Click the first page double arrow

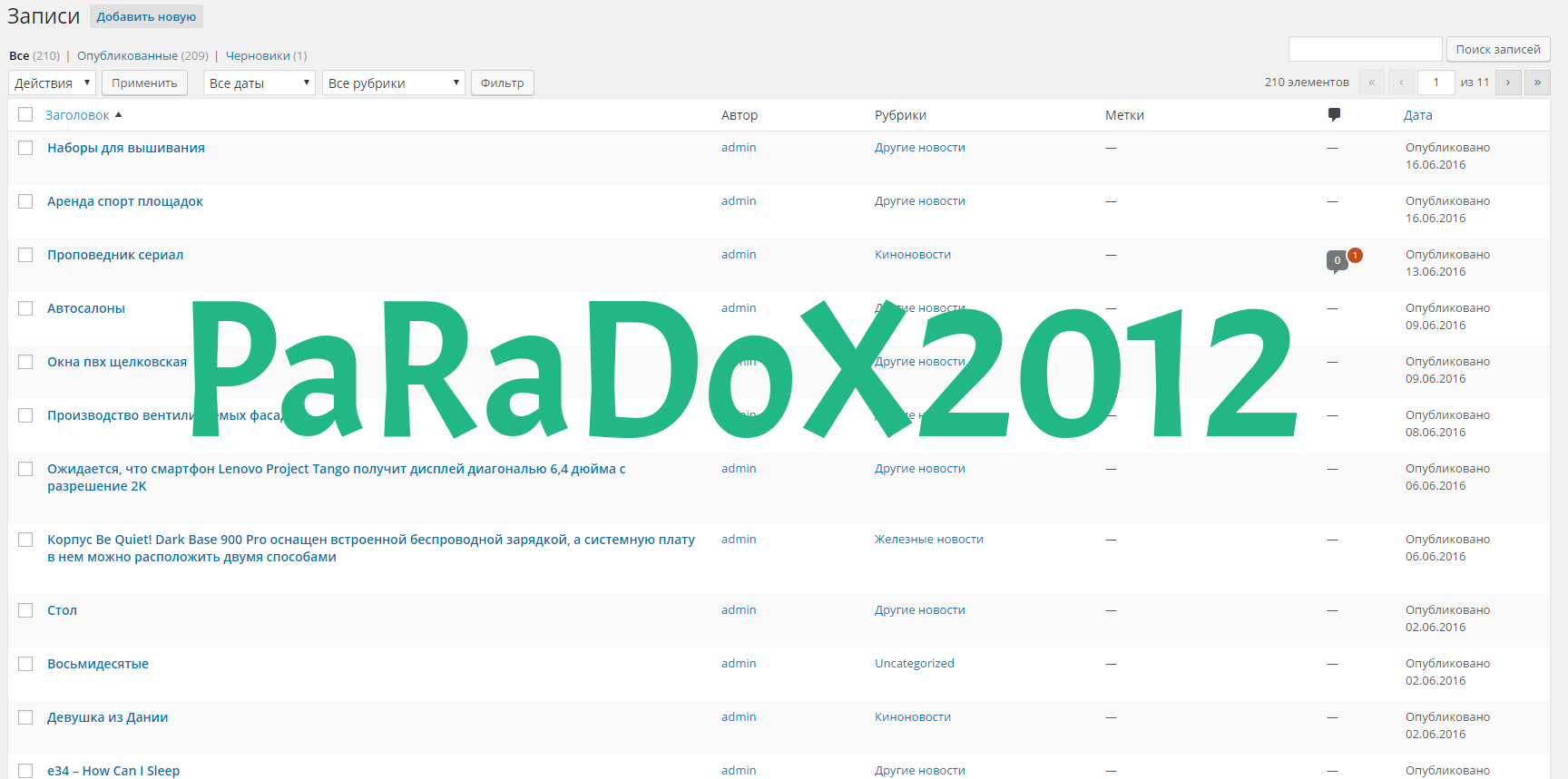[x=1372, y=83]
